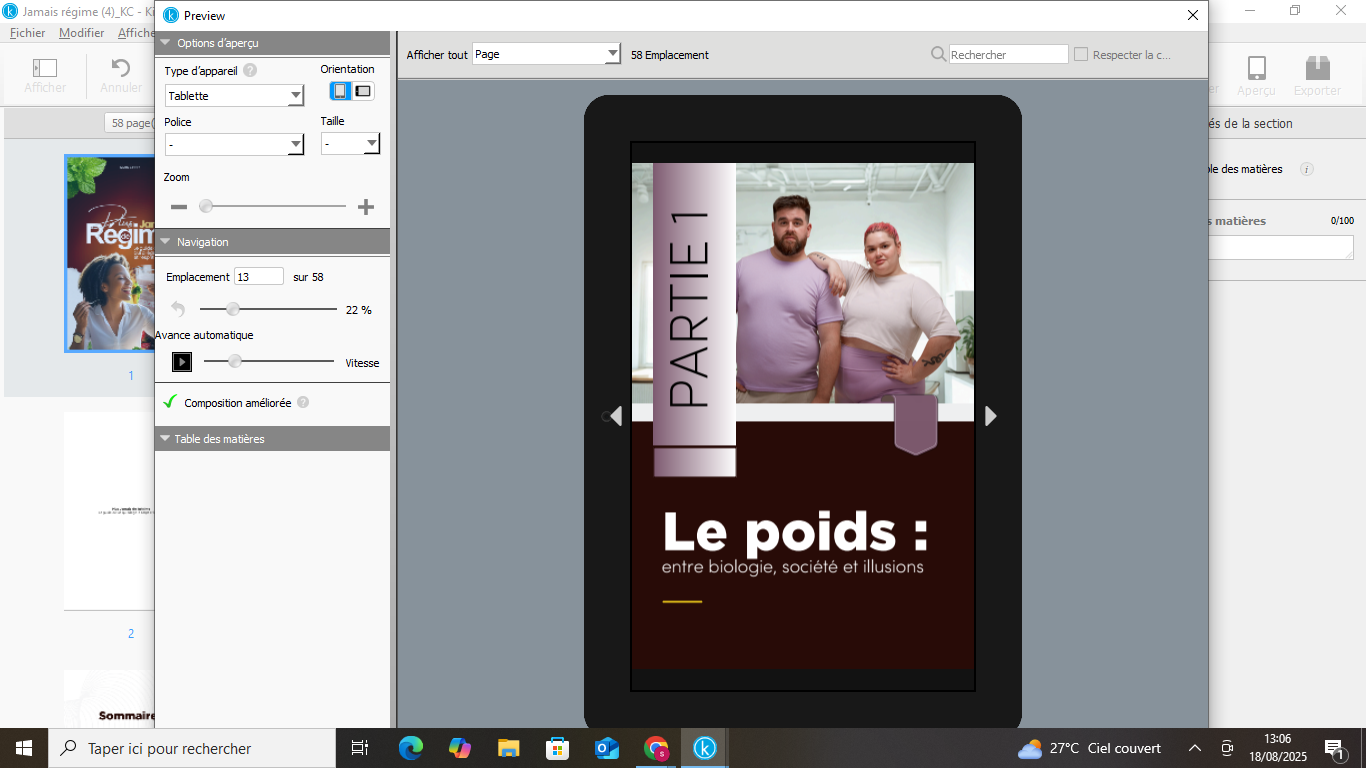
Task: Open the Fichier menu
Action: click(28, 33)
